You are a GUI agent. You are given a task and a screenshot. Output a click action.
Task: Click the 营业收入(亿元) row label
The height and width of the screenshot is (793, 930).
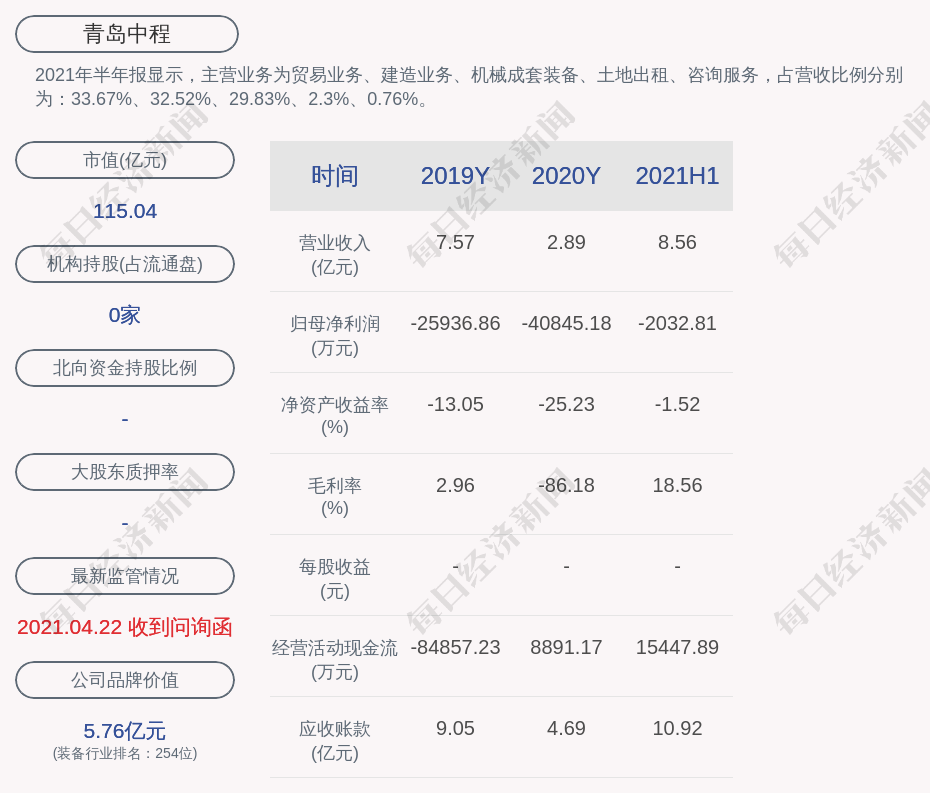[x=335, y=255]
